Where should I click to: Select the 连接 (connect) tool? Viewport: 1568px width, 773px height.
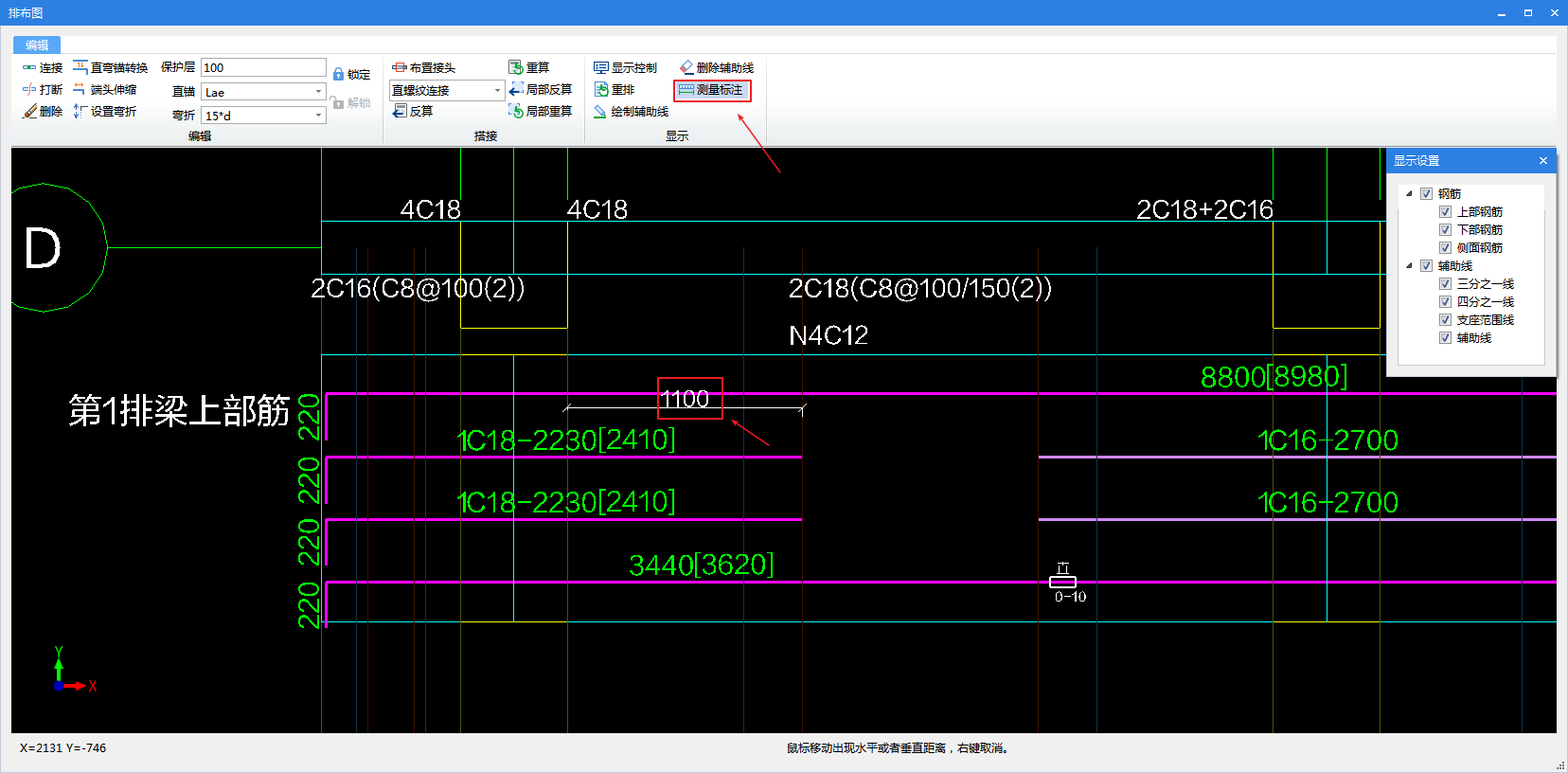pos(43,68)
